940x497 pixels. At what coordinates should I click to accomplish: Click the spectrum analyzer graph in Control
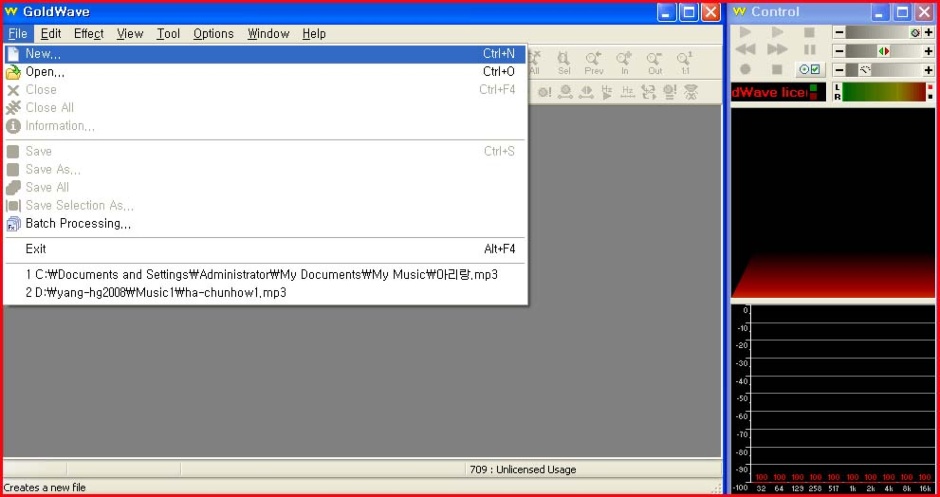pos(833,398)
